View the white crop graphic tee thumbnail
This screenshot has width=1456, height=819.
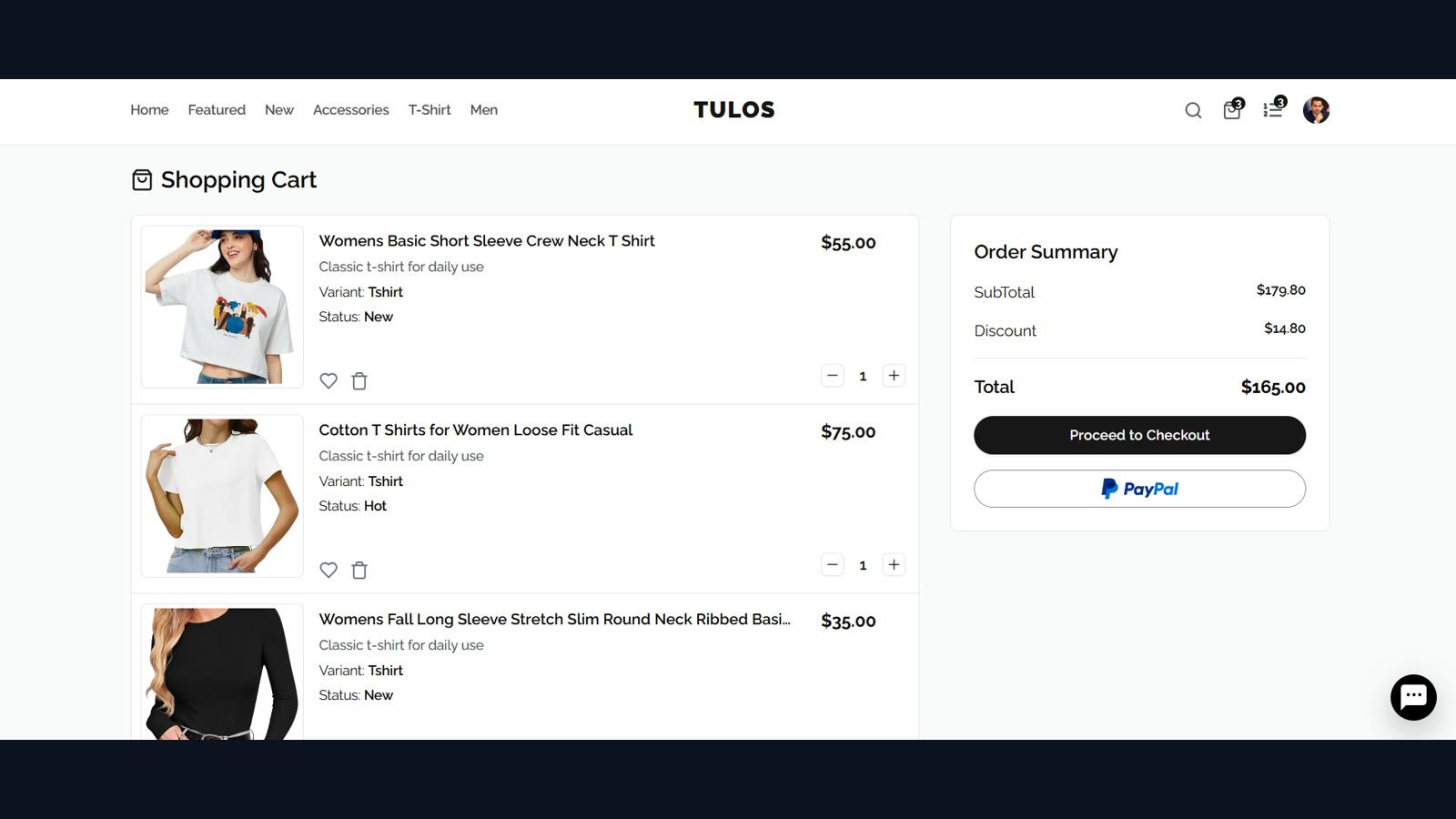pyautogui.click(x=222, y=307)
